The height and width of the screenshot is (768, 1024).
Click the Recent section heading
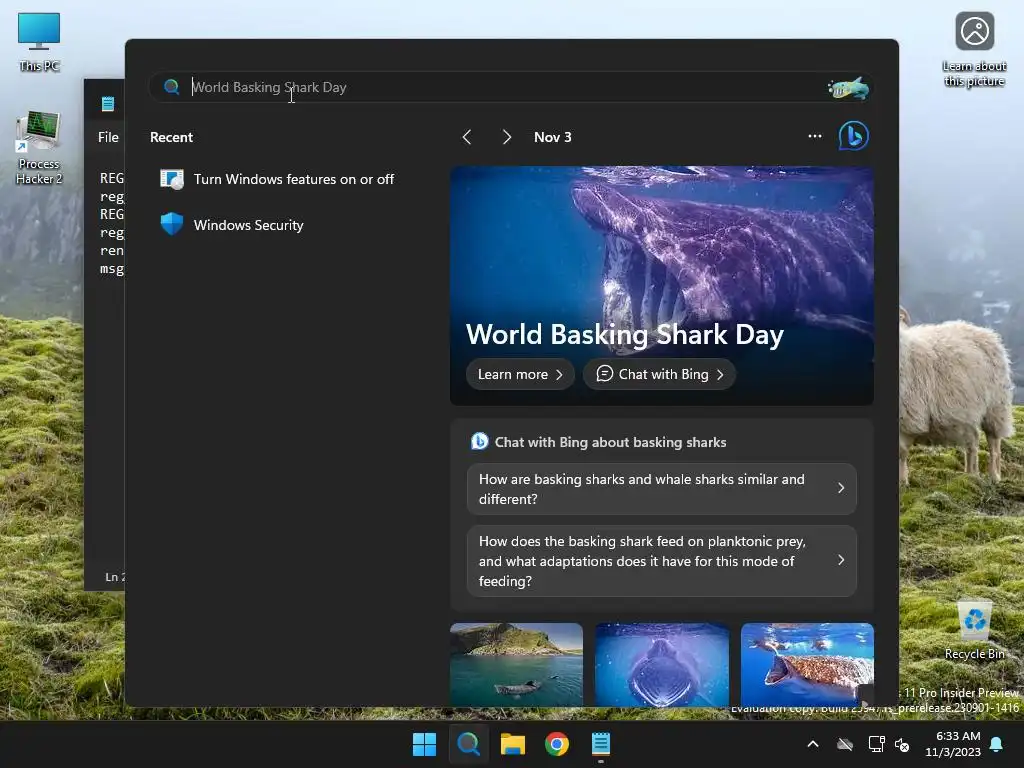click(x=171, y=137)
